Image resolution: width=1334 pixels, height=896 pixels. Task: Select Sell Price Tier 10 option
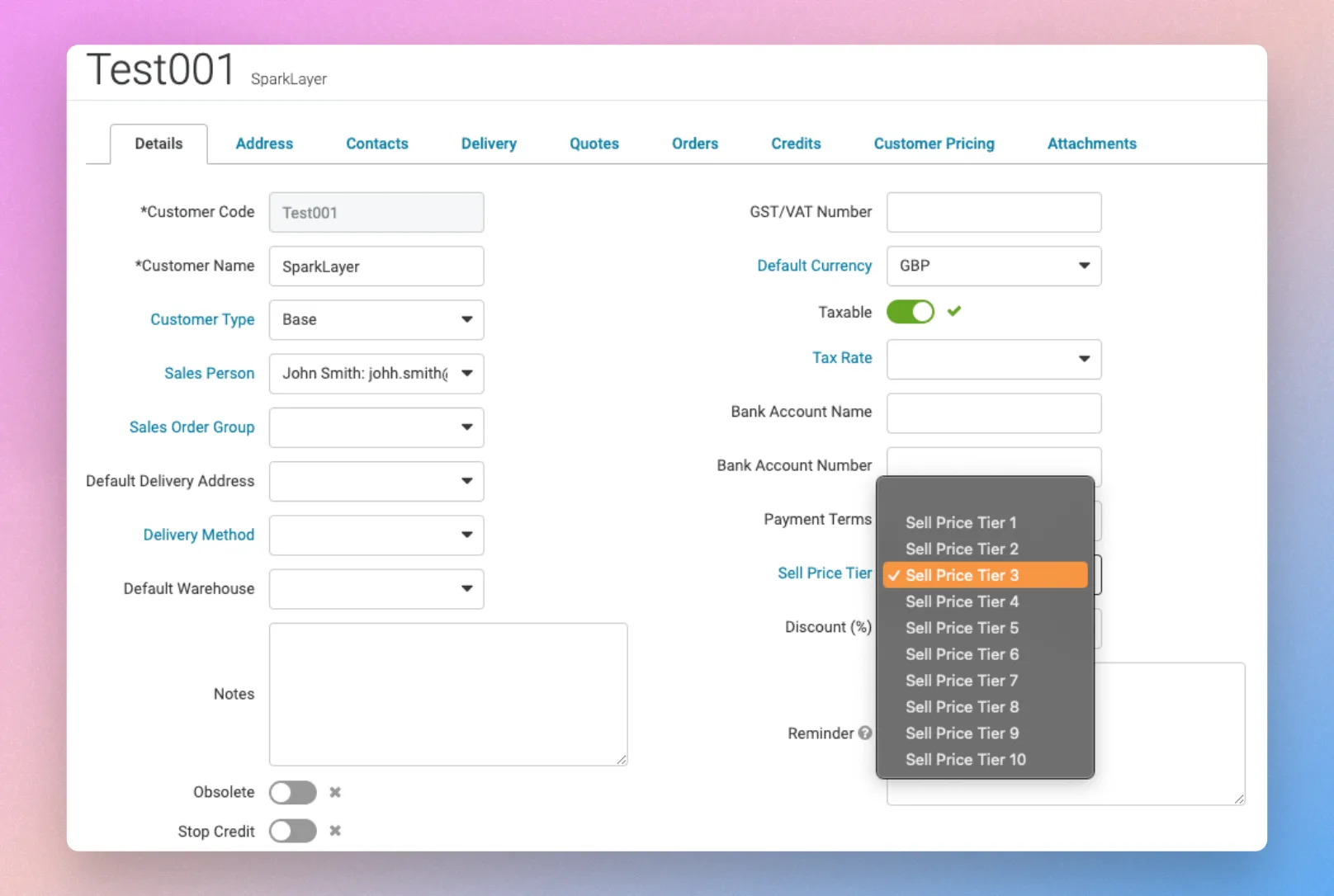coord(986,760)
